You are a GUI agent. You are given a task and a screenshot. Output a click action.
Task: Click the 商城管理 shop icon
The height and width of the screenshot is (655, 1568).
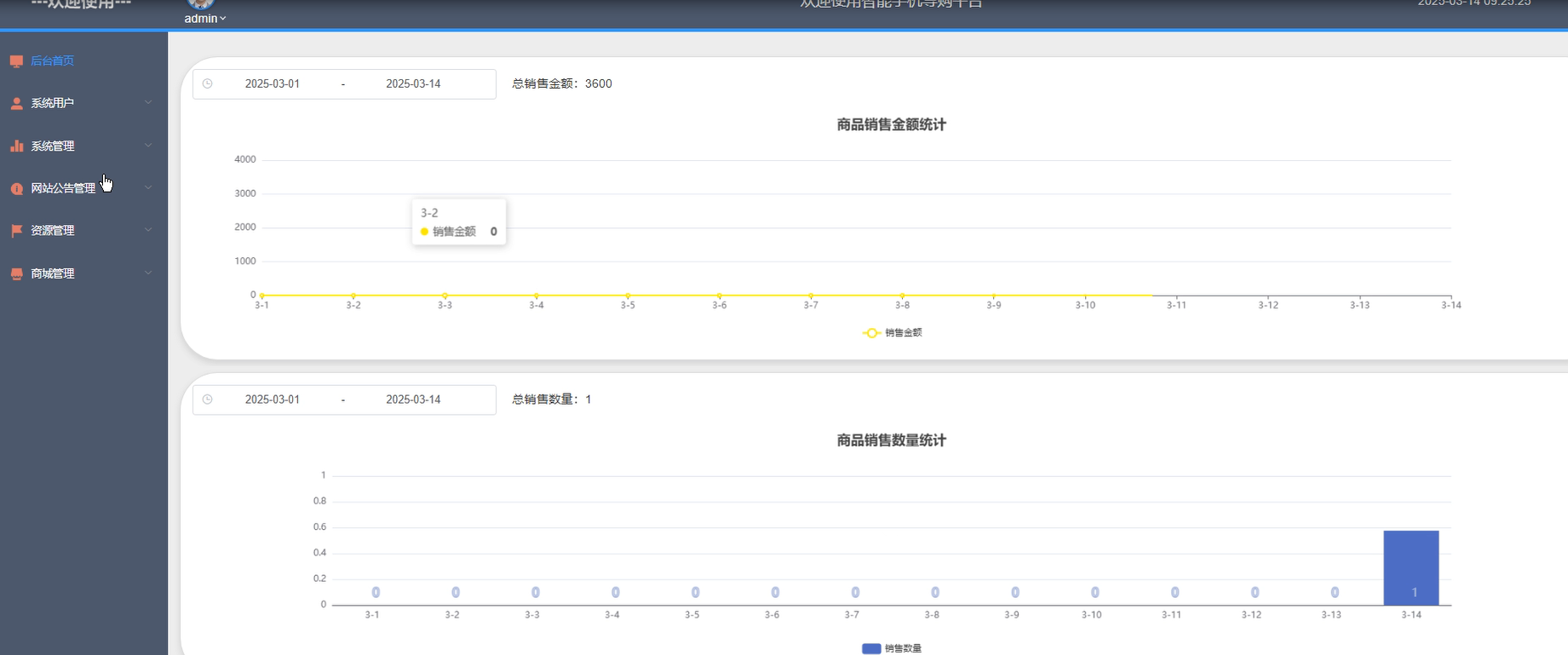pos(16,273)
